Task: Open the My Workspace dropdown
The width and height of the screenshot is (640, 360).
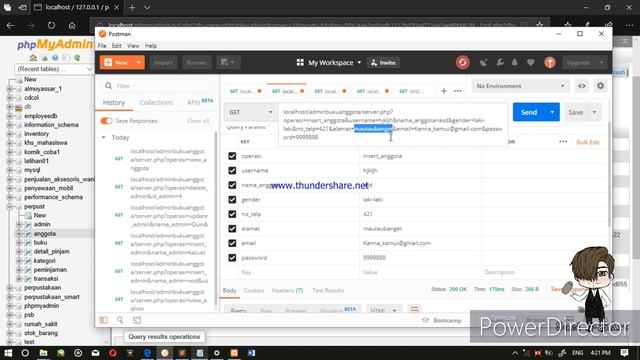Action: pyautogui.click(x=335, y=62)
